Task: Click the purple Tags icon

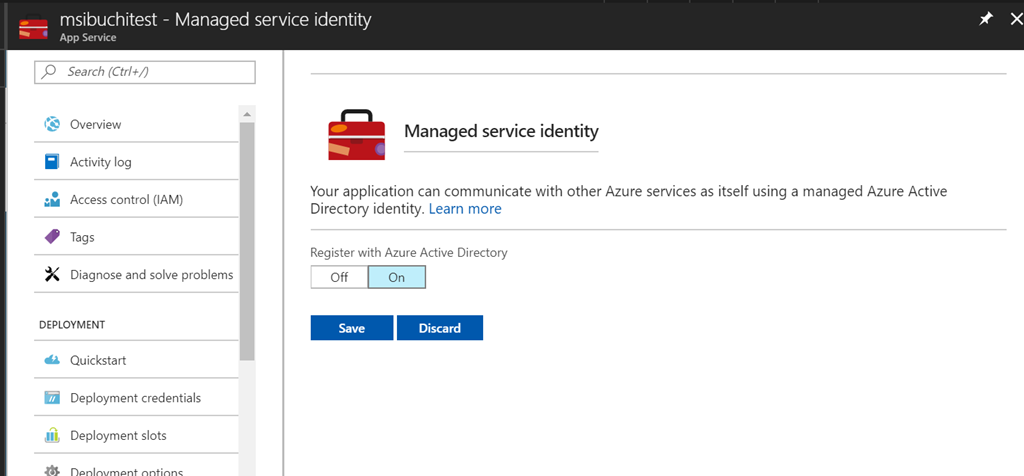Action: (52, 237)
